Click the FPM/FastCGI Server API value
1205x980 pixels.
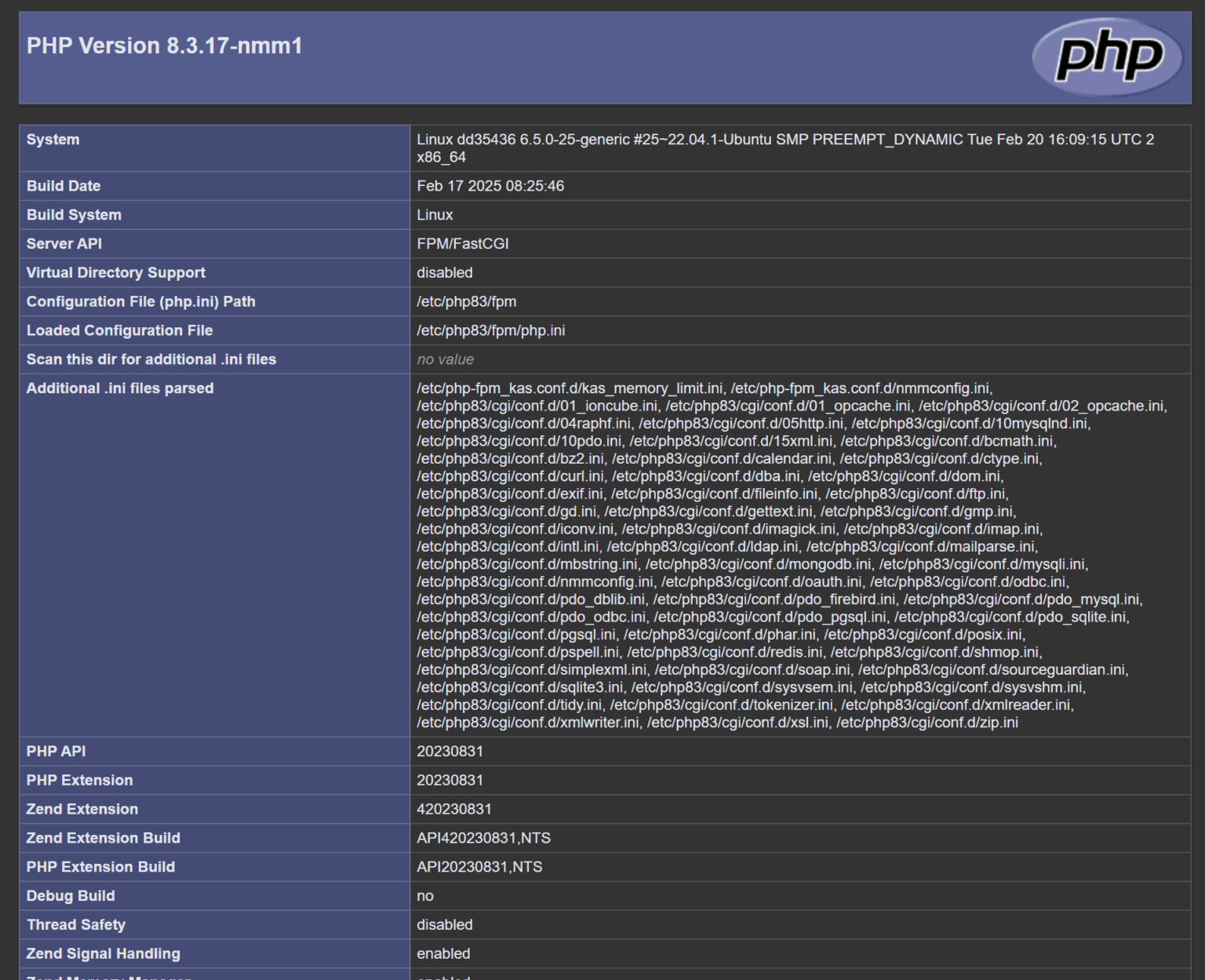(463, 243)
